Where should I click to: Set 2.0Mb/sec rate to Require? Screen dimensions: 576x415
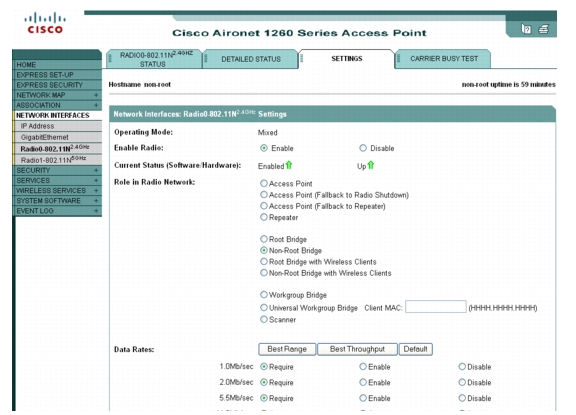pyautogui.click(x=264, y=382)
